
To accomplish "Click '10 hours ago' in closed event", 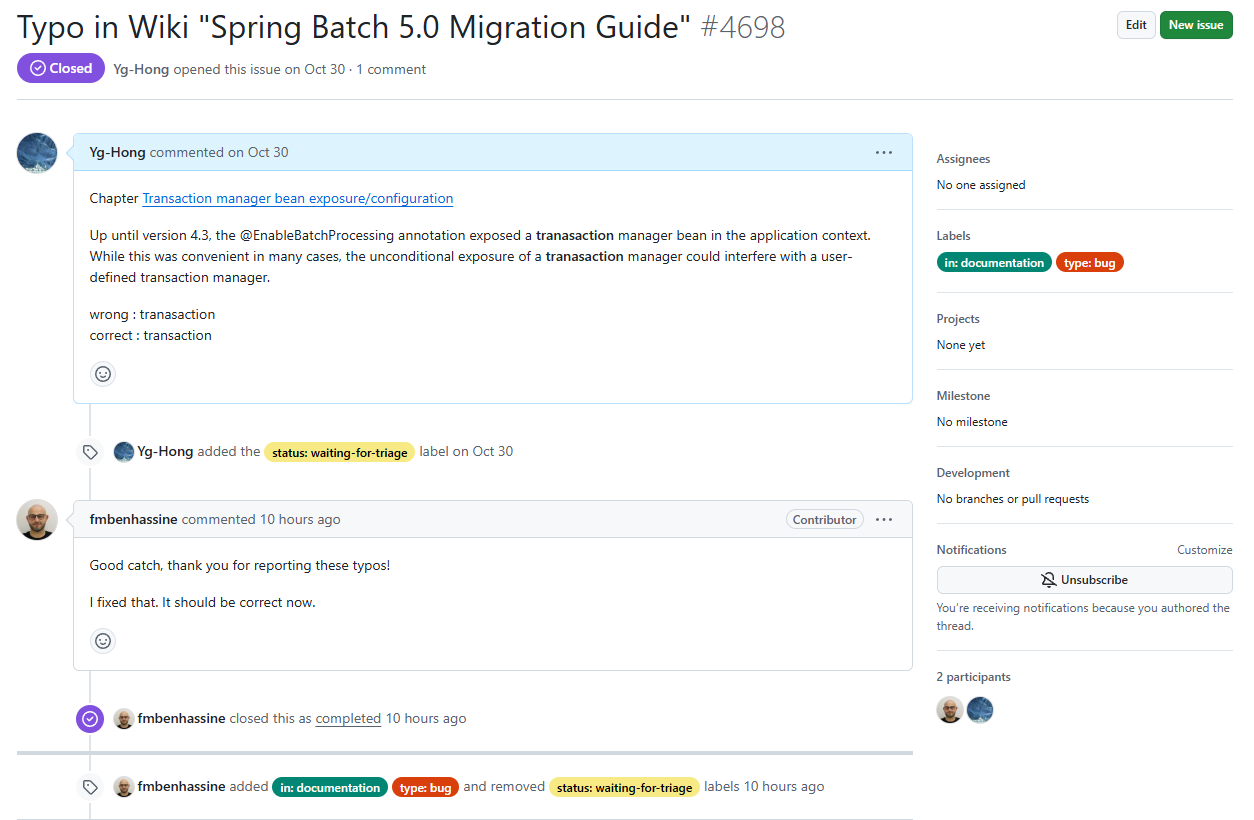I will click(426, 718).
